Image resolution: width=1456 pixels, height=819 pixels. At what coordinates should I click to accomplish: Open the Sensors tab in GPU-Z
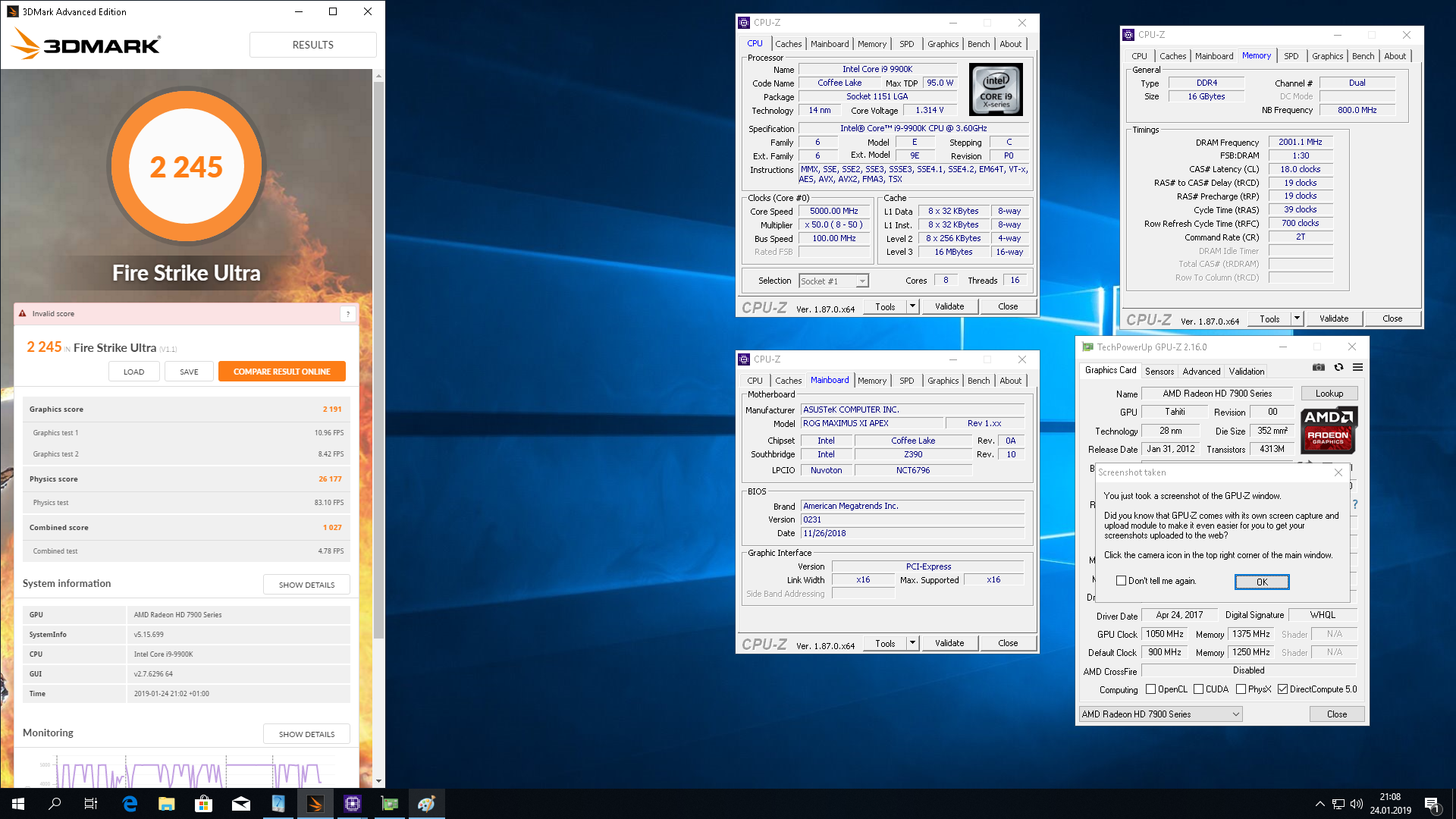coord(1159,372)
